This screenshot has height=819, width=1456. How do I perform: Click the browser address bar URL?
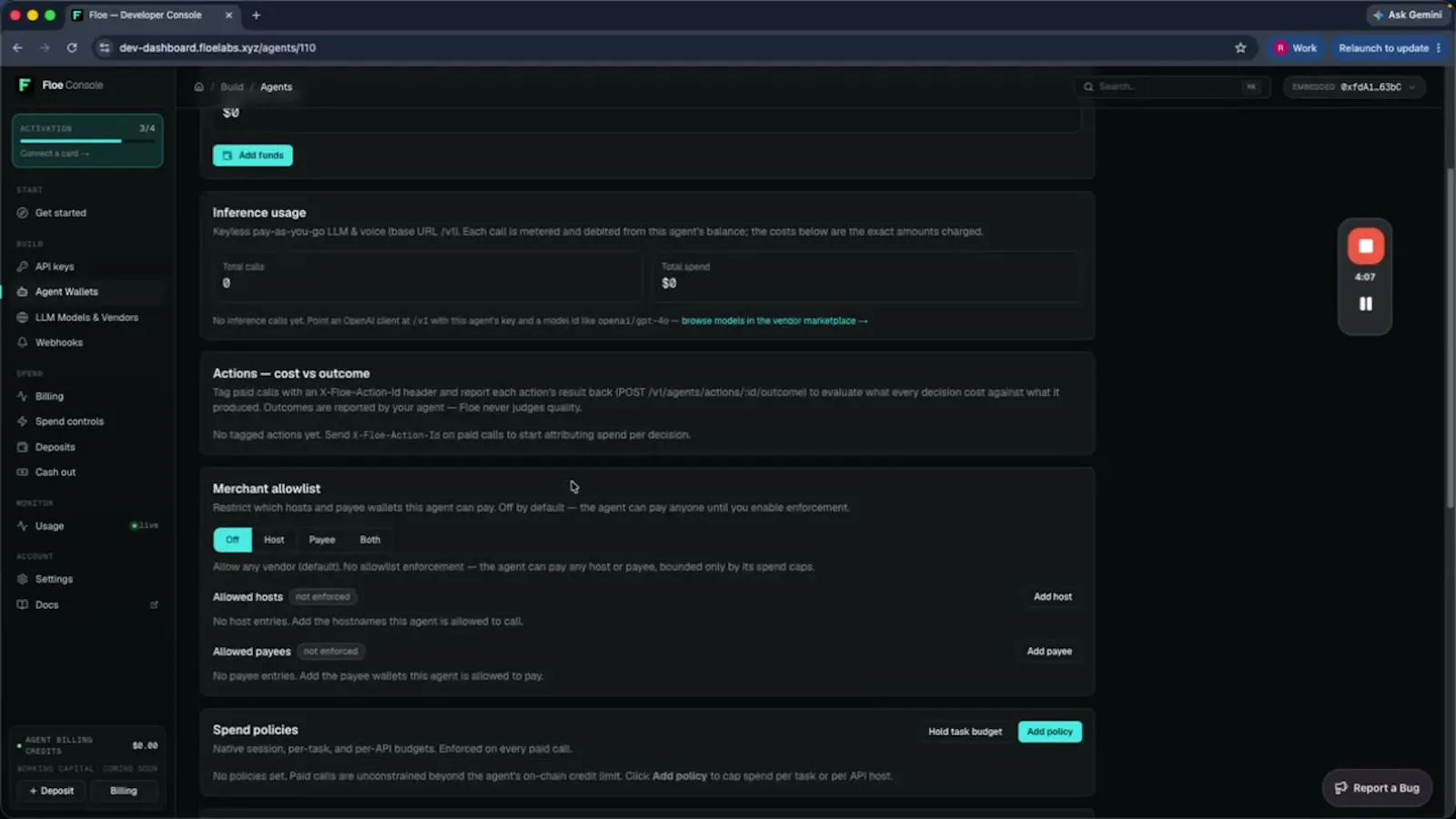point(217,48)
